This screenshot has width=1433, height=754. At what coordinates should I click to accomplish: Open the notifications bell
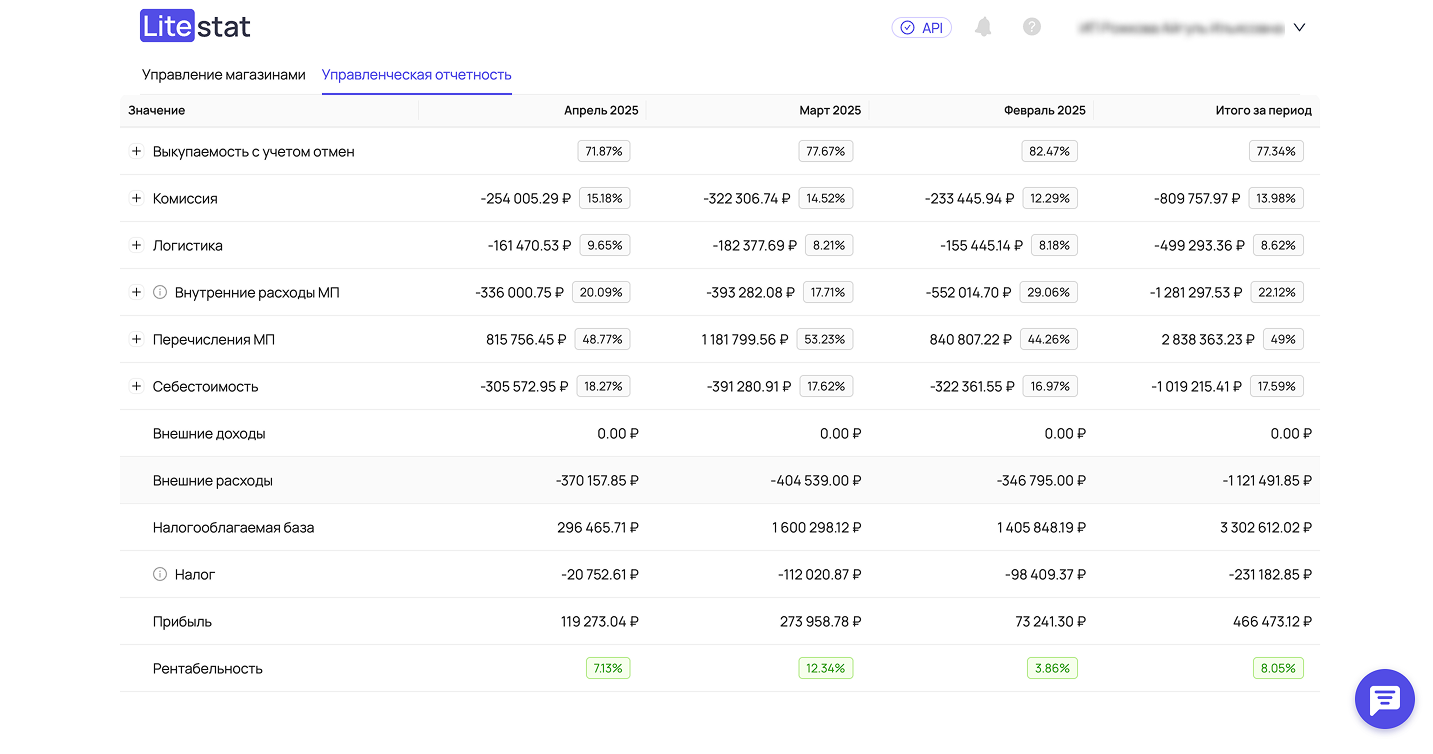[984, 27]
